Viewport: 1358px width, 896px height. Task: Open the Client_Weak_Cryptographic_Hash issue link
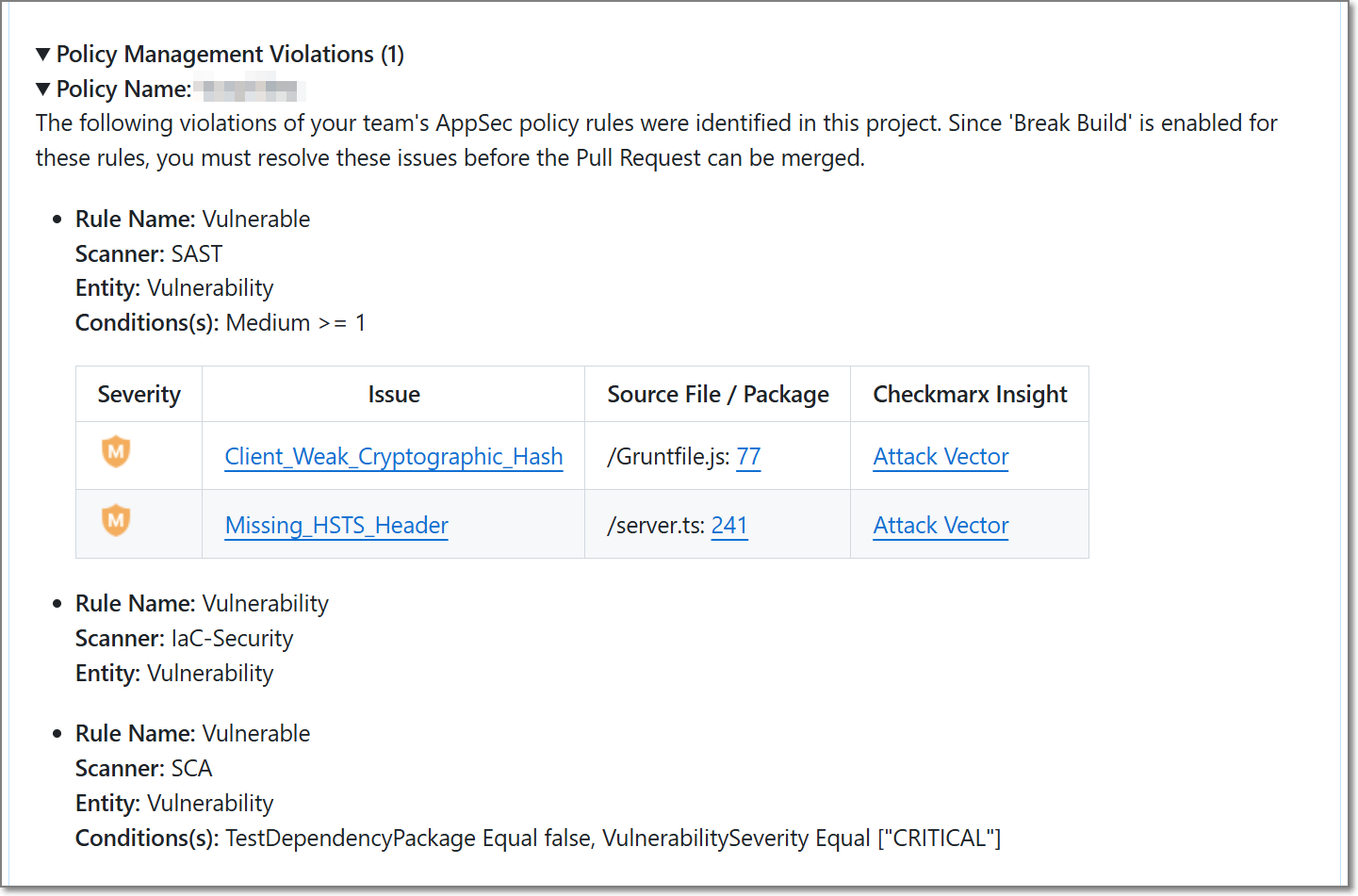click(x=394, y=457)
